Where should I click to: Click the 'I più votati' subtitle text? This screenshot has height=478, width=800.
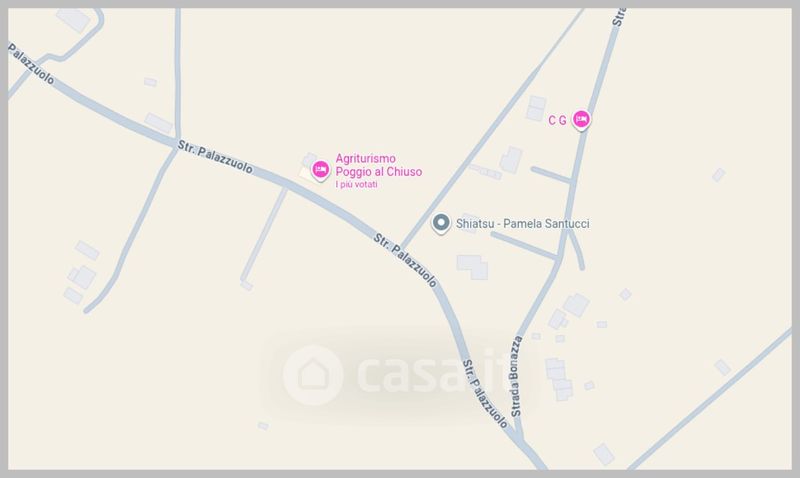pyautogui.click(x=356, y=184)
